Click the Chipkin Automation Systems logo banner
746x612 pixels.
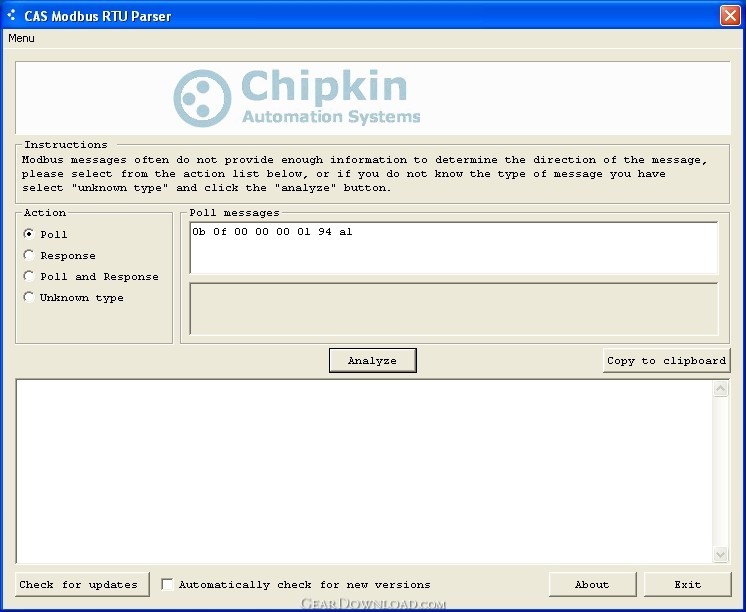click(373, 98)
